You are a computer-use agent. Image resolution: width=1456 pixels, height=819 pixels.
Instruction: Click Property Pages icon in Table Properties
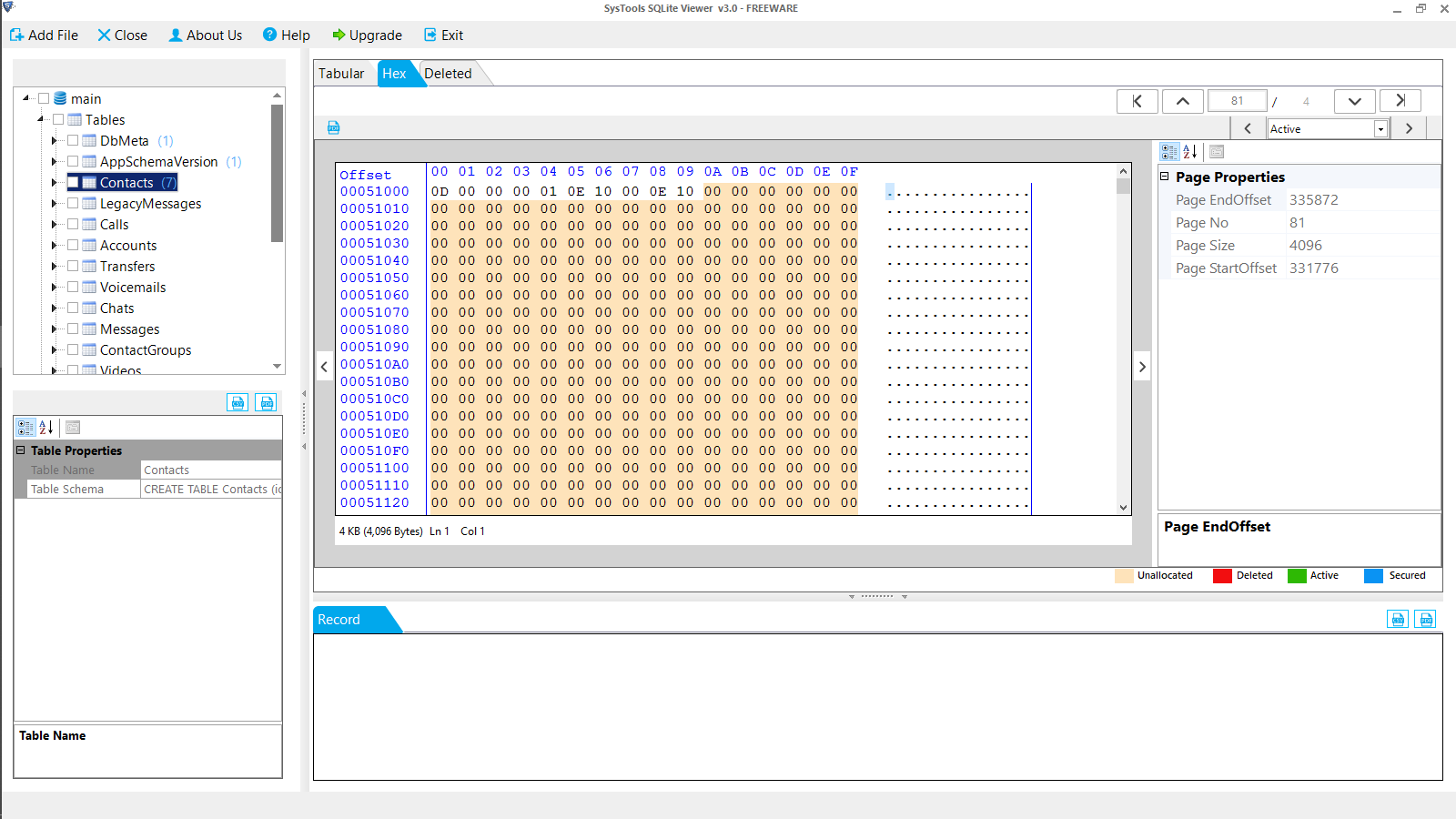(73, 428)
